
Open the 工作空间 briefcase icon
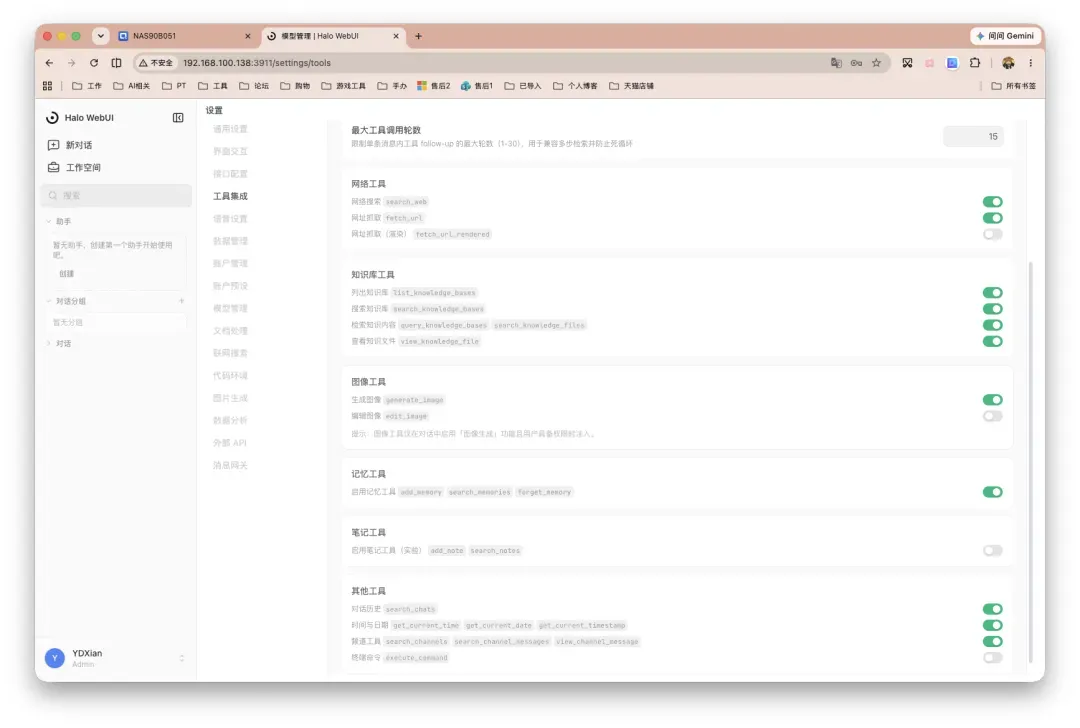tap(53, 167)
